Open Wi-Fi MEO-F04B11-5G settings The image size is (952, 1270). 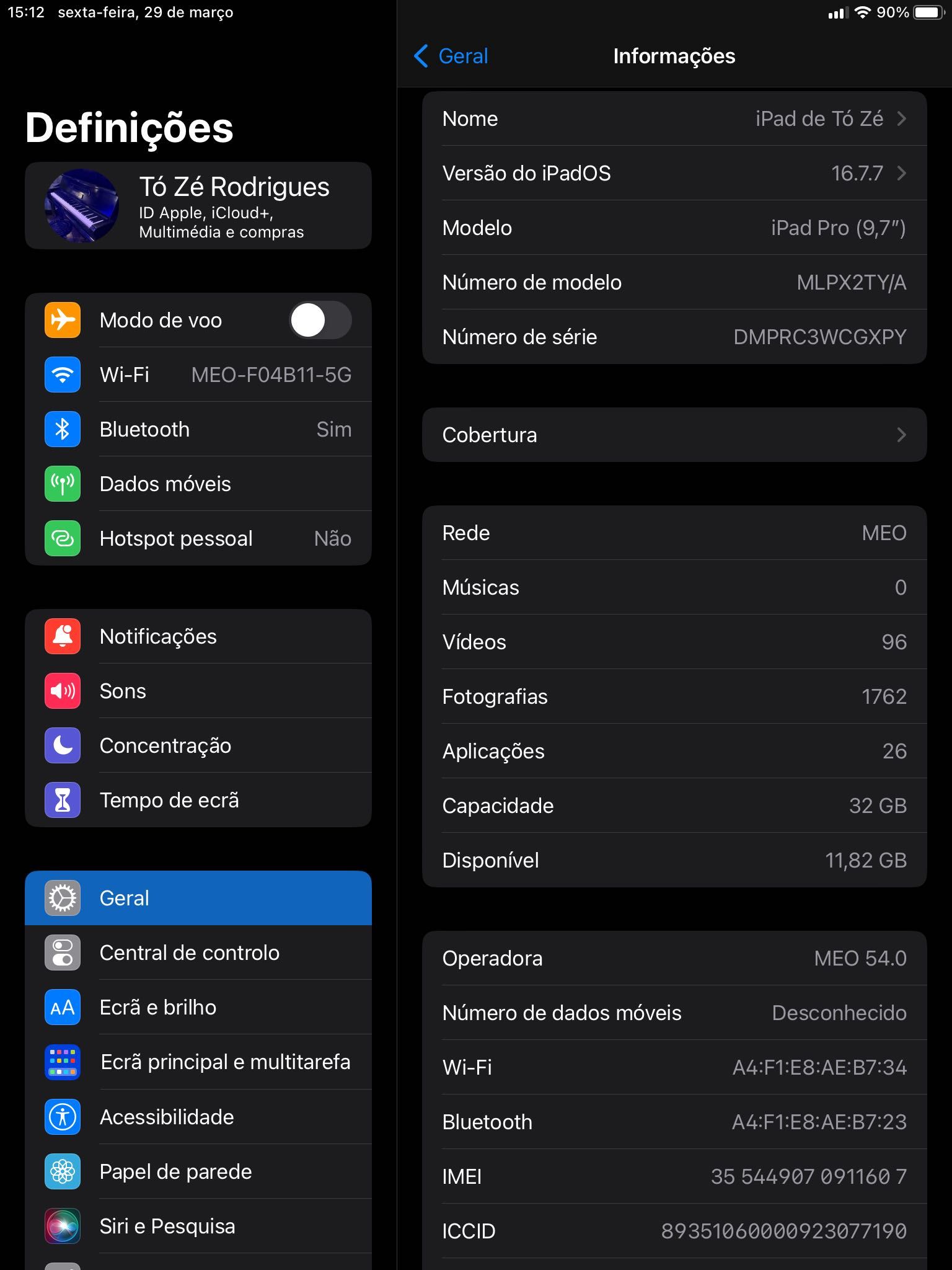[x=198, y=375]
